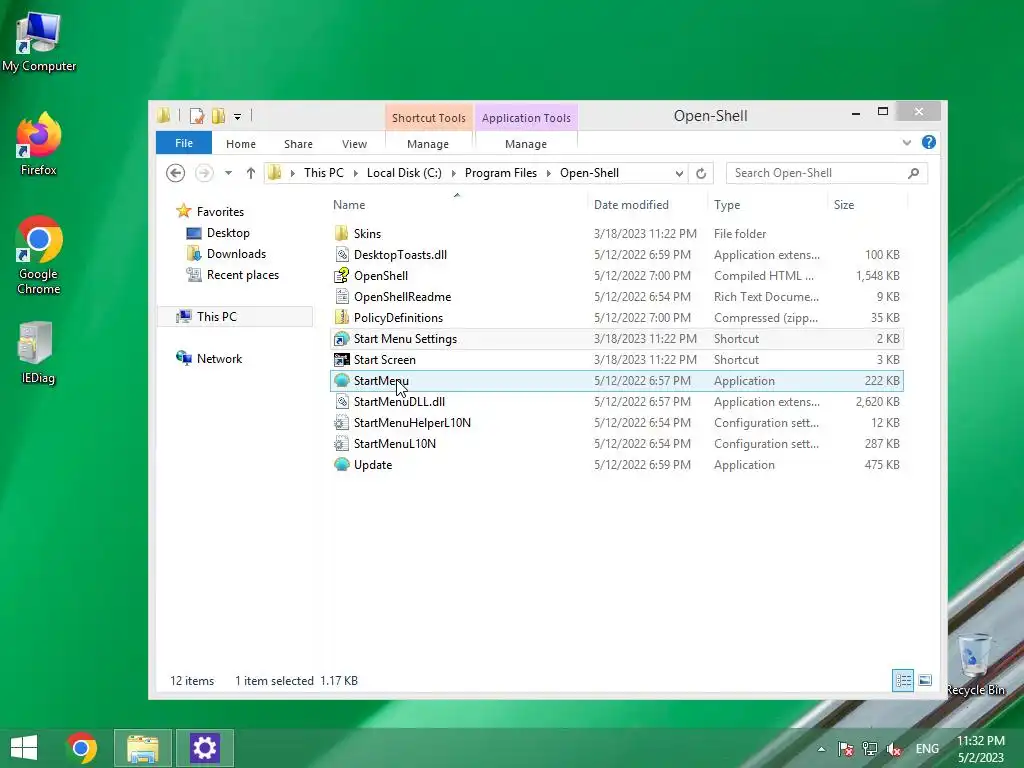Screen dimensions: 1024x768
Task: Click Properties icon in quick access toolbar
Action: click(x=197, y=116)
